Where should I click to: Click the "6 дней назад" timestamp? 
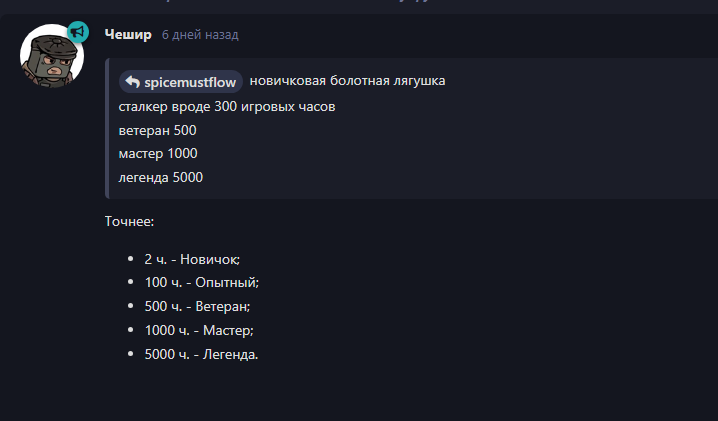click(x=200, y=35)
